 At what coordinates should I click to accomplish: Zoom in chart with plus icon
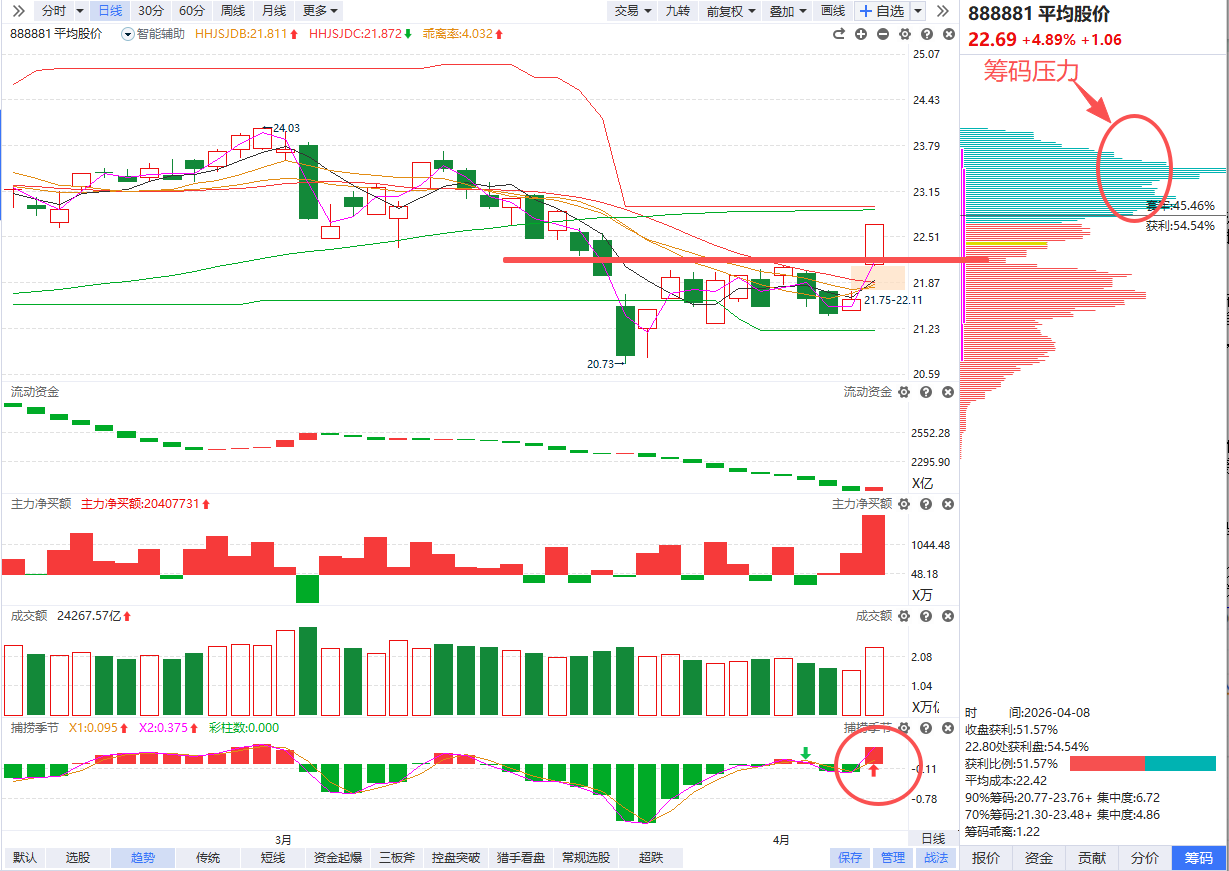861,34
